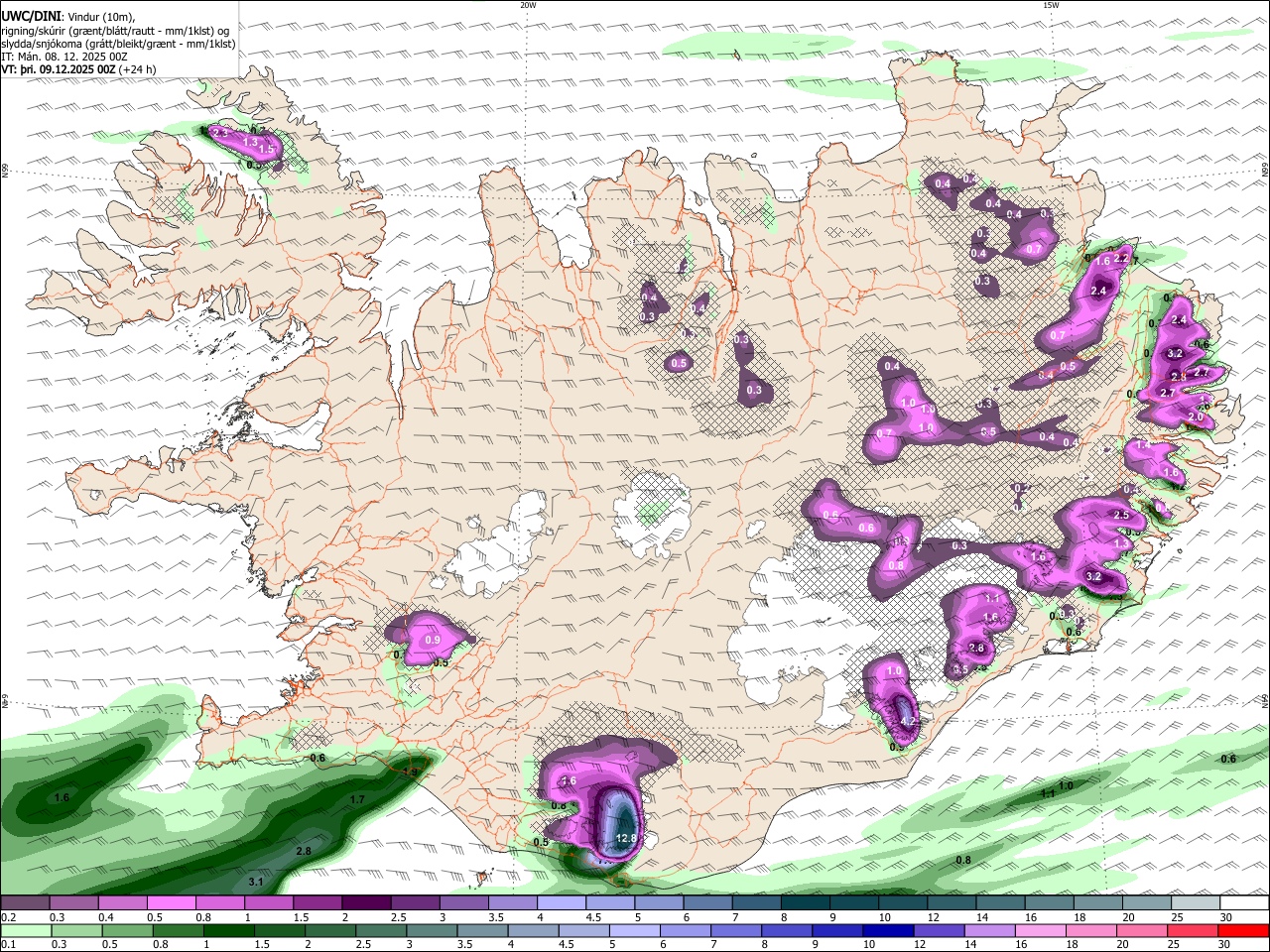
Task: Click the '15W' longitude label
Action: click(x=1051, y=5)
